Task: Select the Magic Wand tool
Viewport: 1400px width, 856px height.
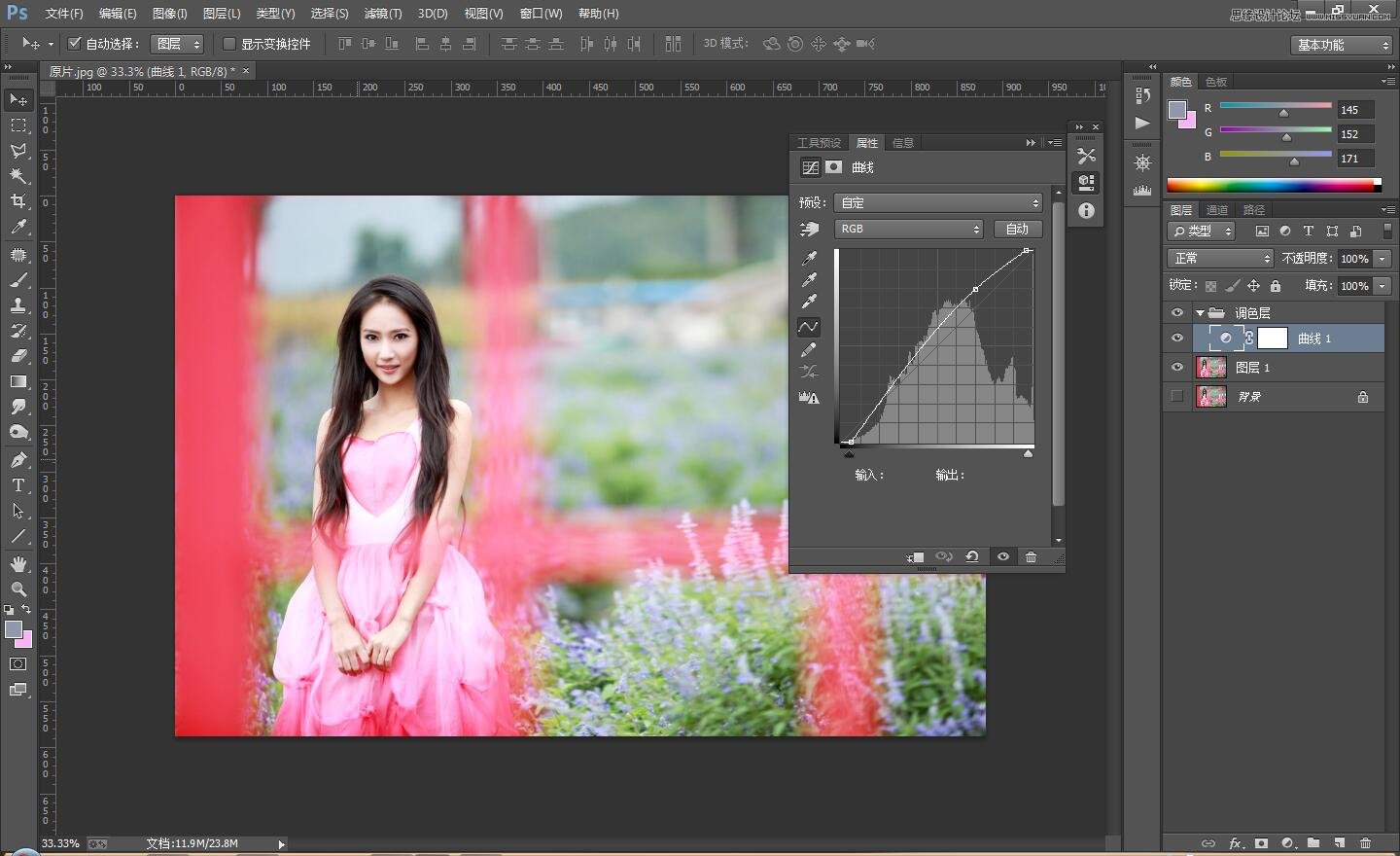Action: pos(18,176)
